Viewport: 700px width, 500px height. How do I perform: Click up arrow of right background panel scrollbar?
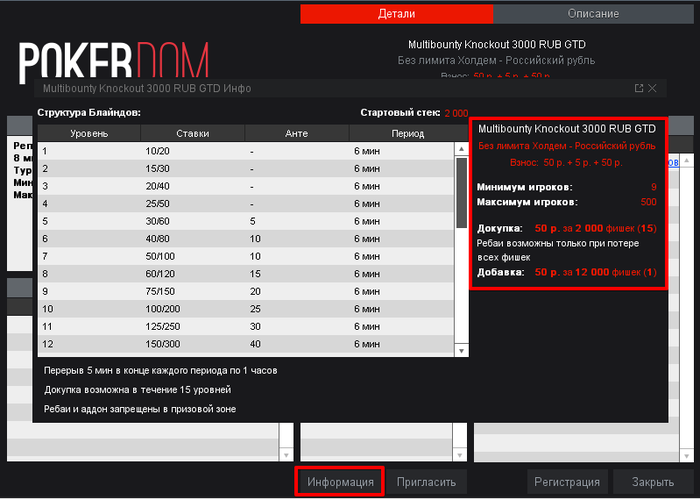[x=687, y=160]
